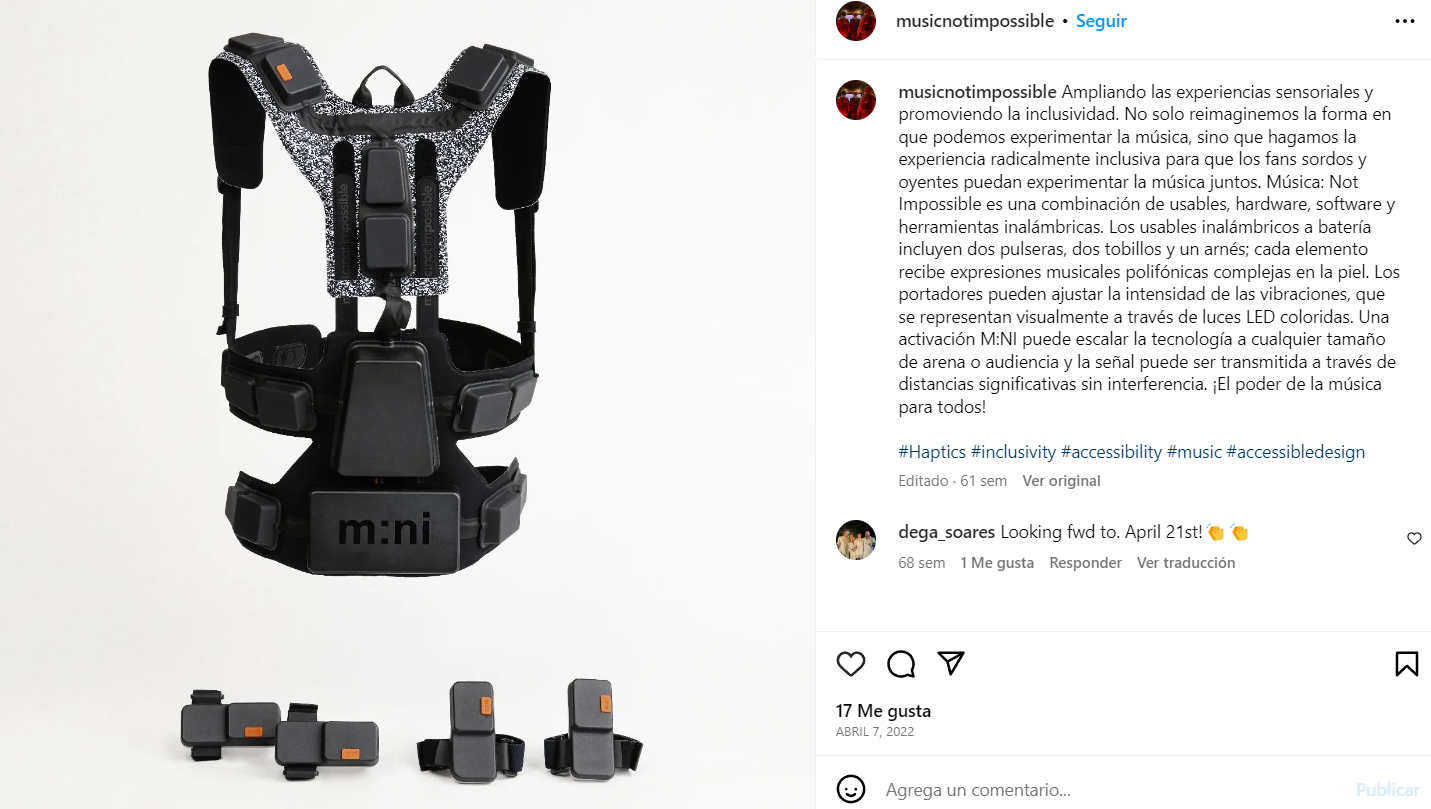Click Responder on dega_soares comment

point(1085,563)
